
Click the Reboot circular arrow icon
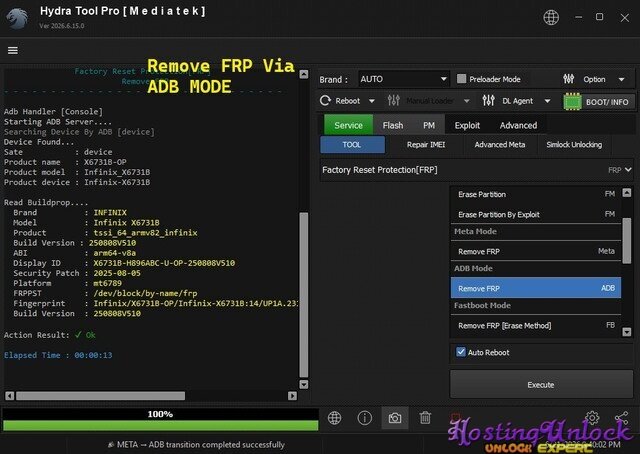point(325,100)
